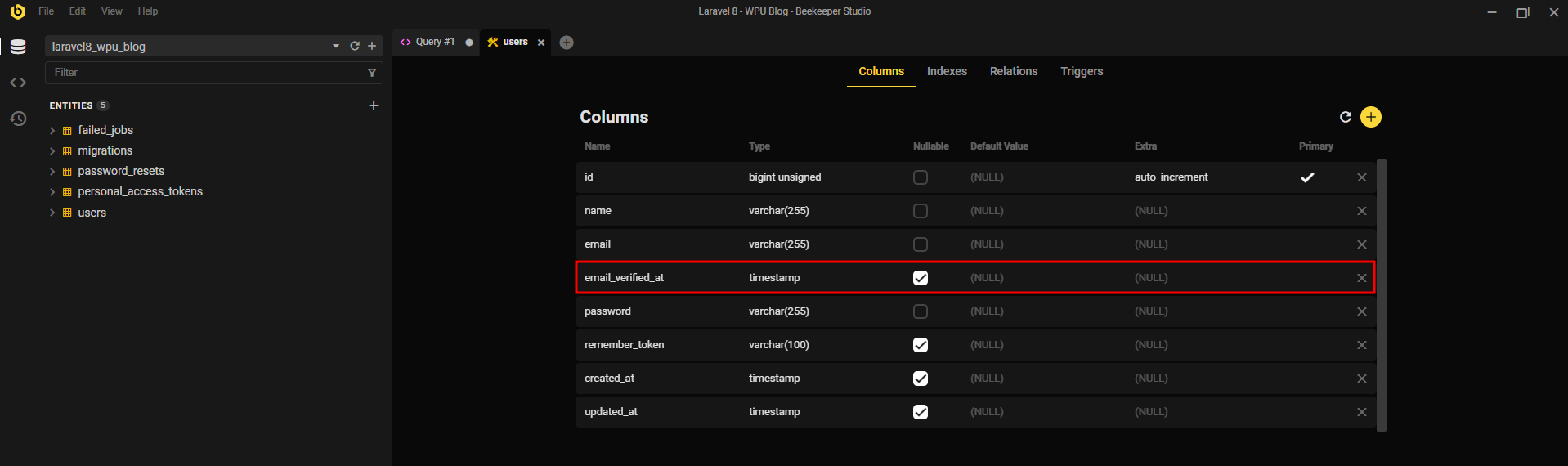Switch to the Indexes tab
Image resolution: width=1568 pixels, height=466 pixels.
(947, 72)
